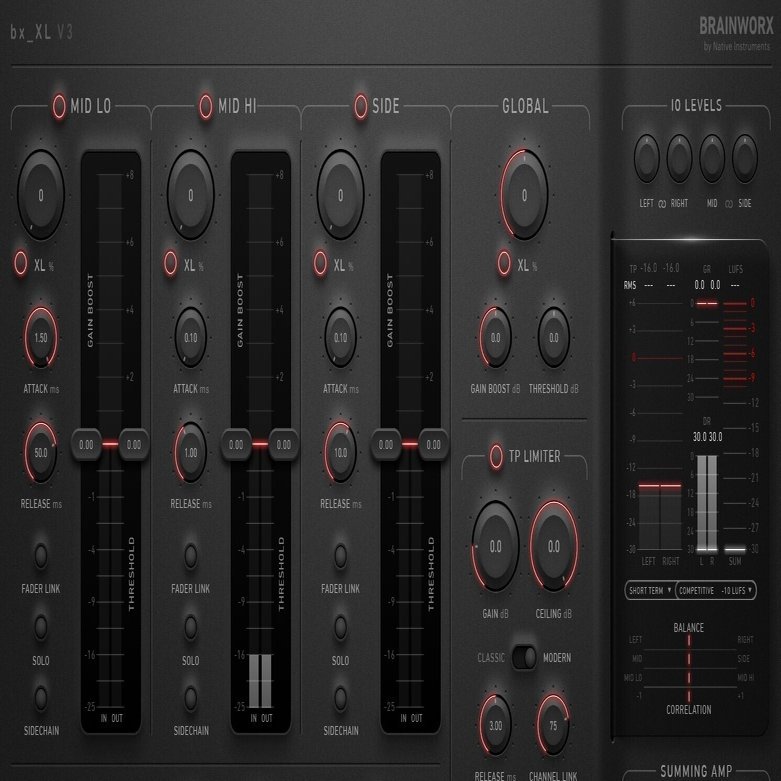Toggle the Mid/Side link icon

tap(729, 204)
